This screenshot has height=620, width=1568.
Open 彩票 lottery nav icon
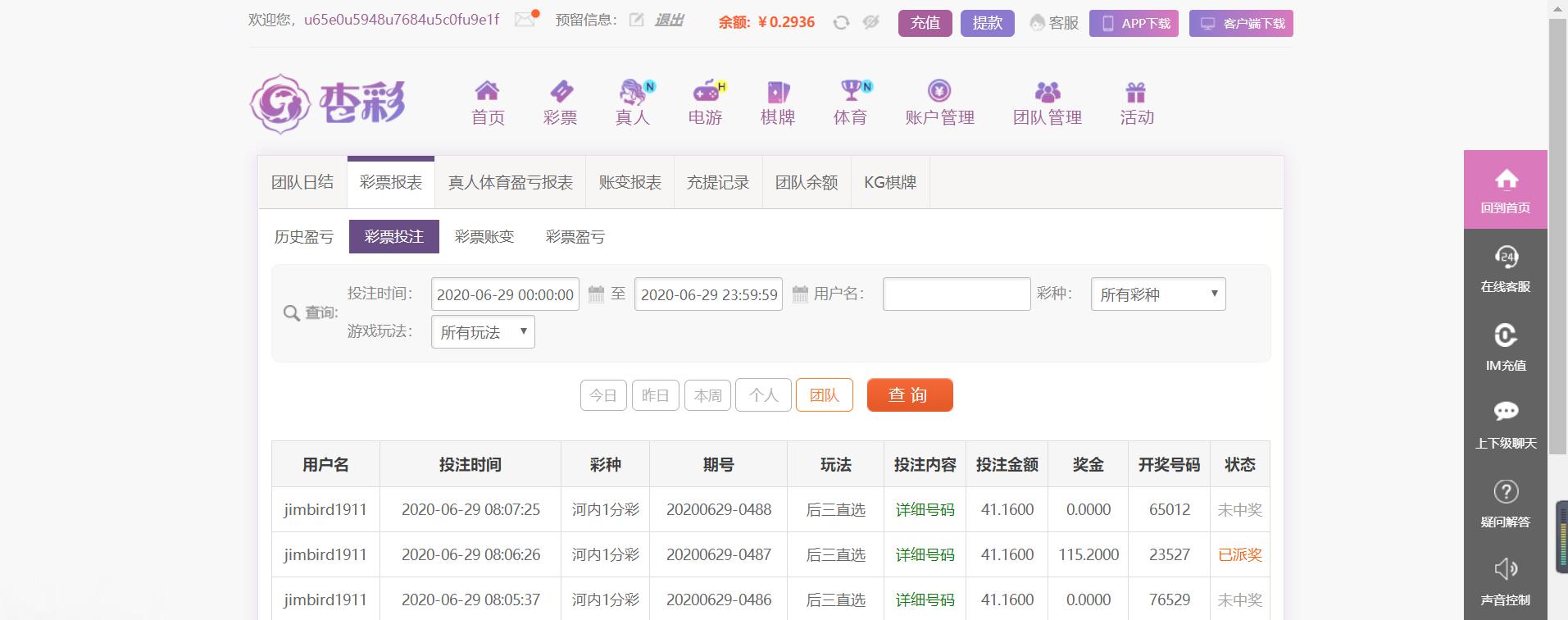[561, 103]
